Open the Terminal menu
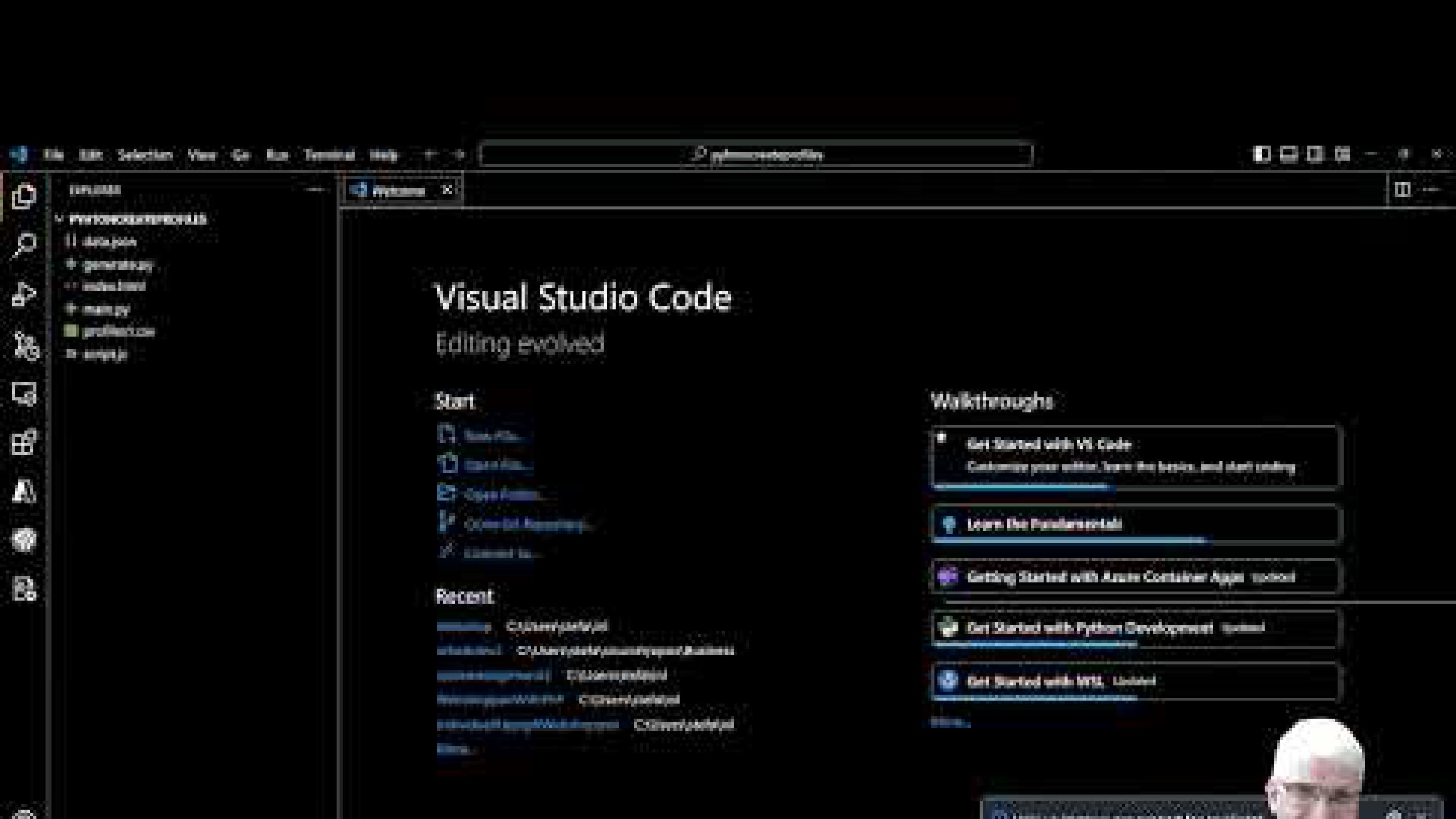Image resolution: width=1456 pixels, height=819 pixels. 330,155
